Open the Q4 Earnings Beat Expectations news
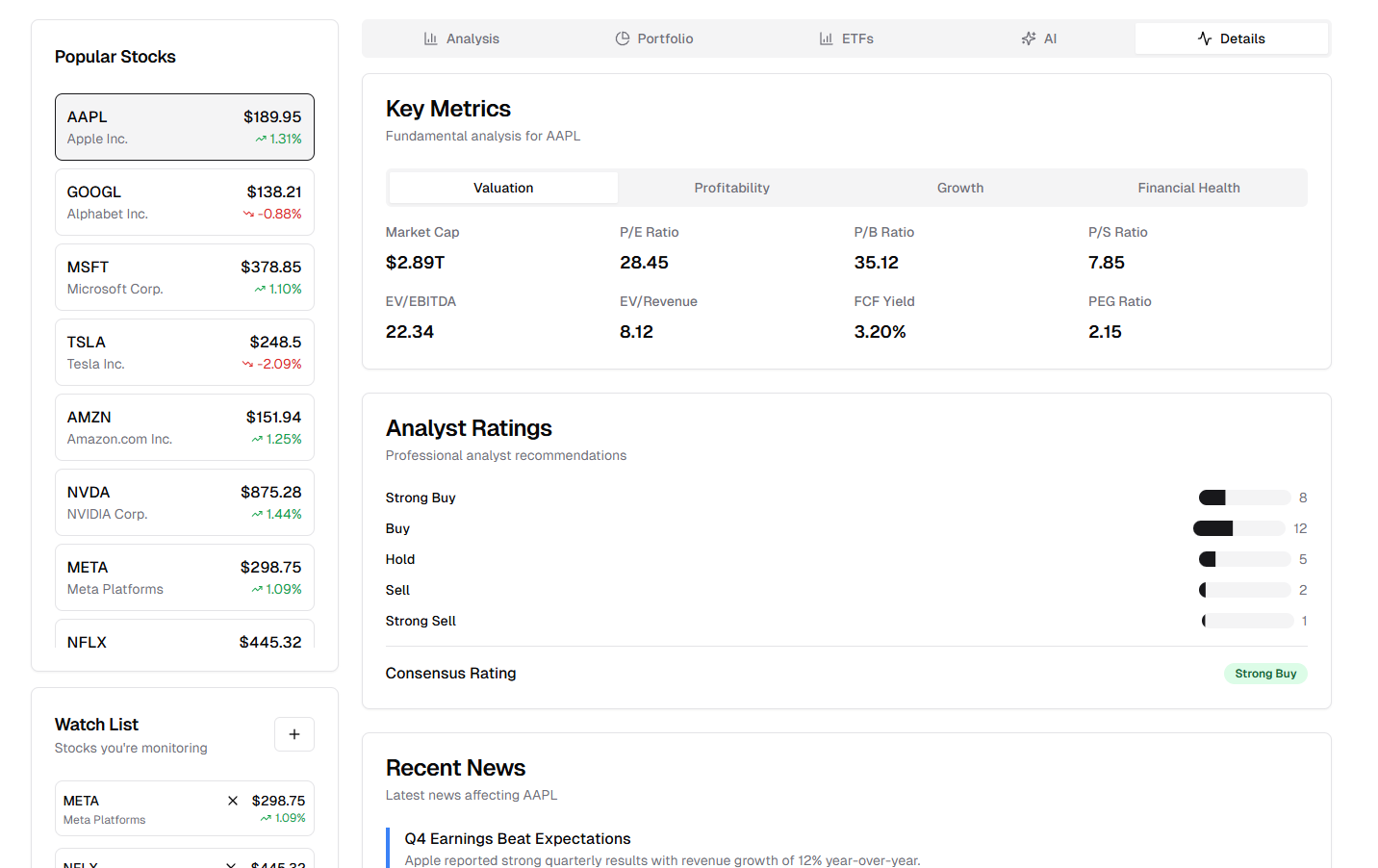This screenshot has height=868, width=1378. click(x=518, y=839)
